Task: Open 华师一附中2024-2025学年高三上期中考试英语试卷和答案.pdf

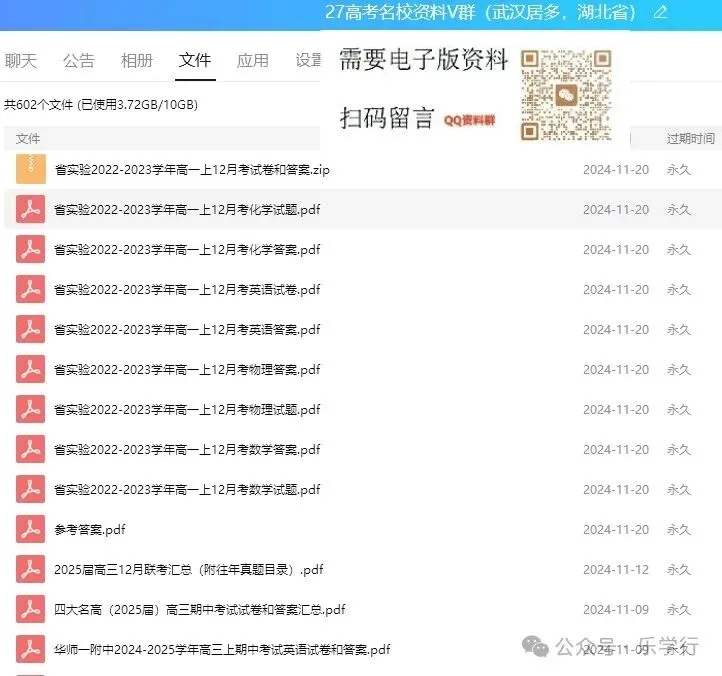Action: [x=222, y=650]
